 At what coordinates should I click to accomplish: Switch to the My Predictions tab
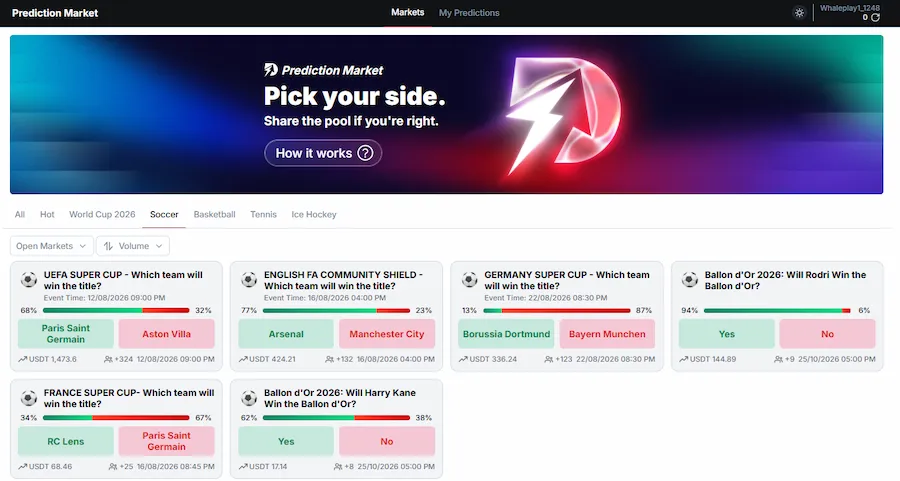pos(469,13)
